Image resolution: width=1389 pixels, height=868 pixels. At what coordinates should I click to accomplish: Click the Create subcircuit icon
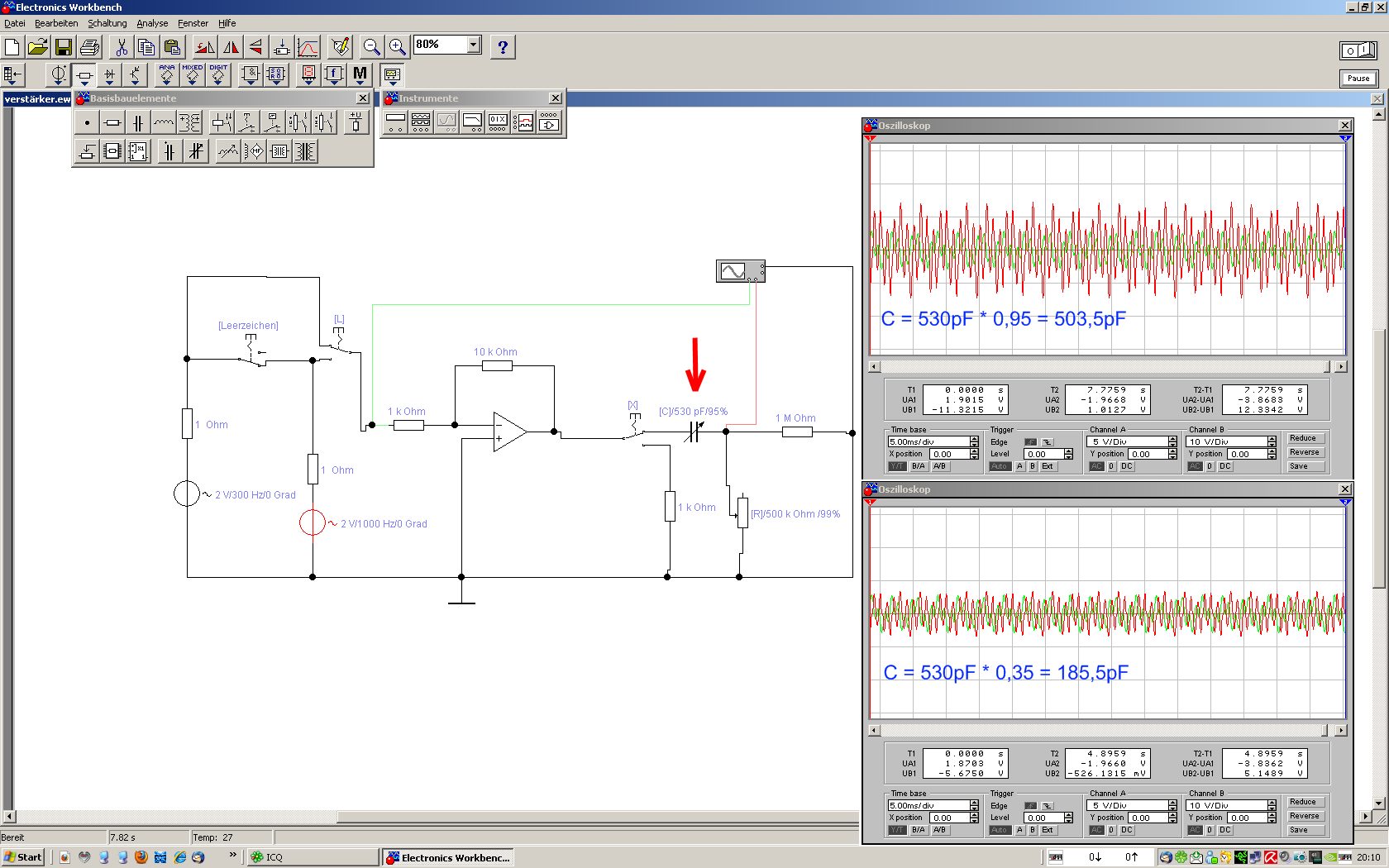[x=281, y=46]
